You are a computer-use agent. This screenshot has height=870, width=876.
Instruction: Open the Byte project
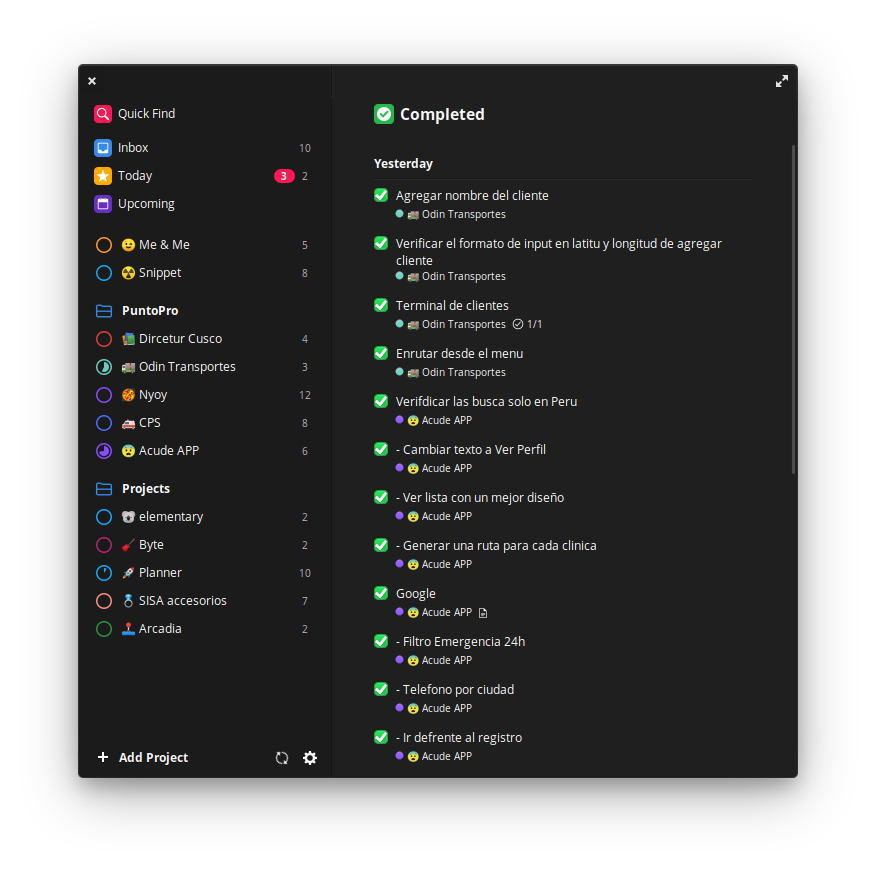(202, 545)
